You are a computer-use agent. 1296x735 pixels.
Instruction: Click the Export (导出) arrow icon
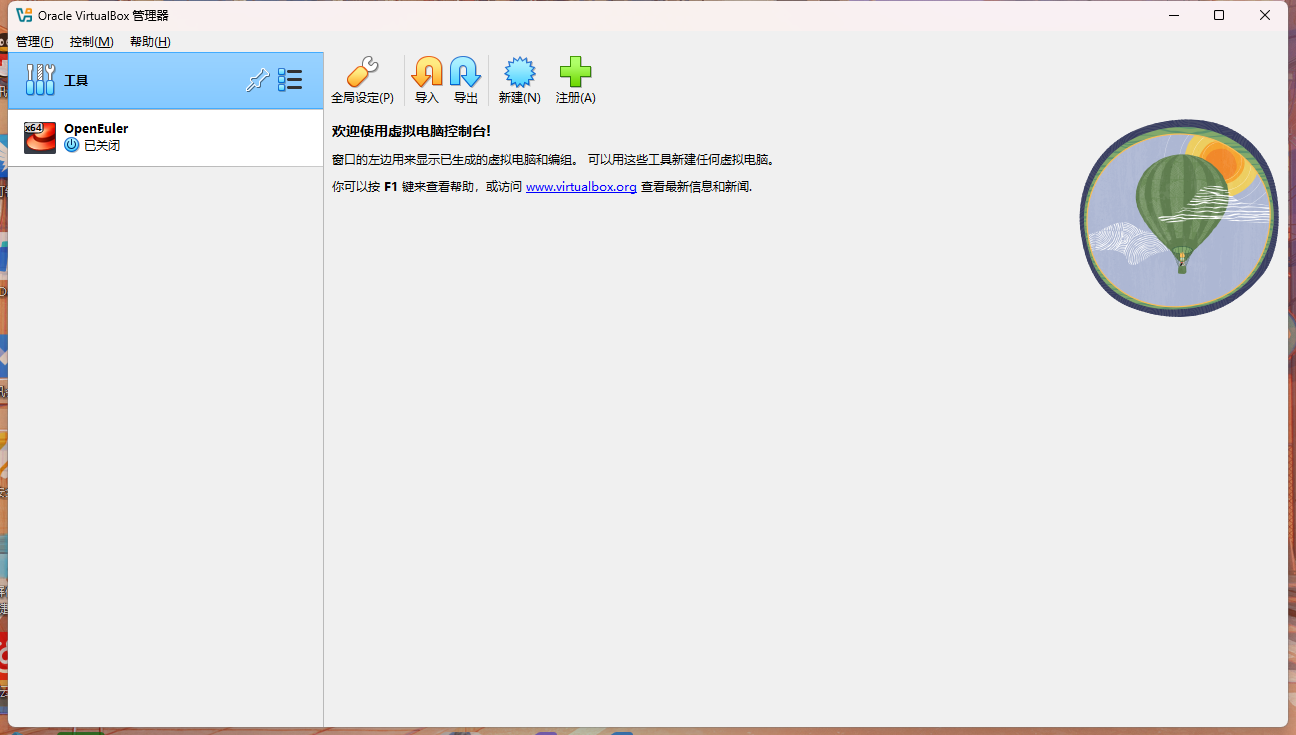(x=465, y=72)
